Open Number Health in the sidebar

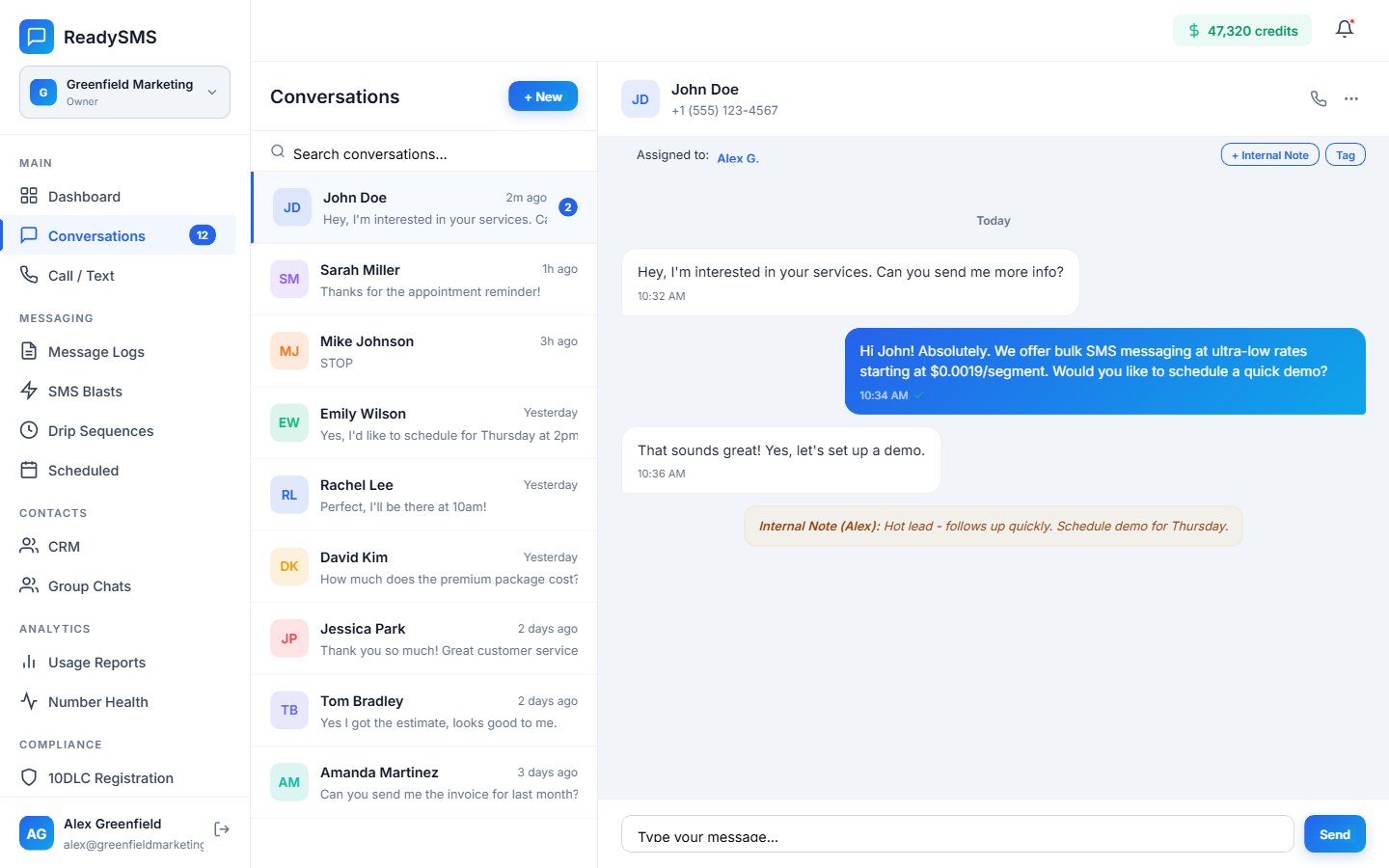(118, 701)
